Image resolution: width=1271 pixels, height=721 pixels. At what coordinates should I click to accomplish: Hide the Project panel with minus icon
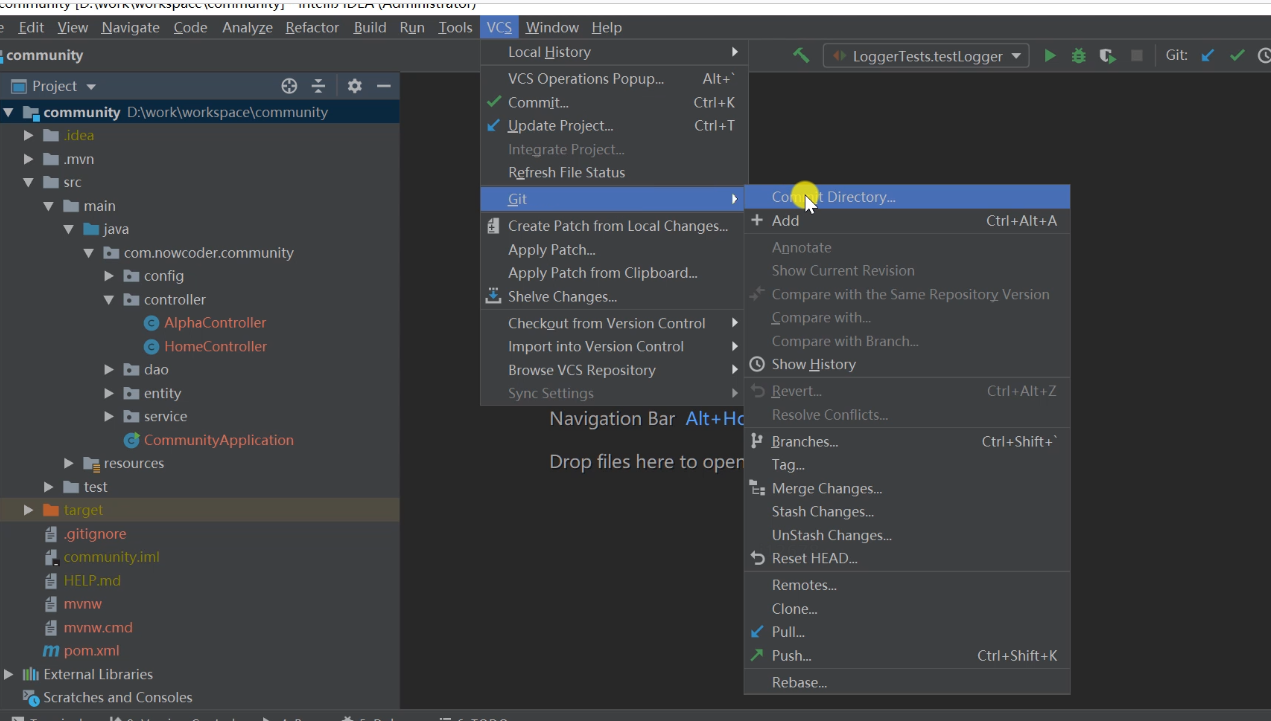383,86
